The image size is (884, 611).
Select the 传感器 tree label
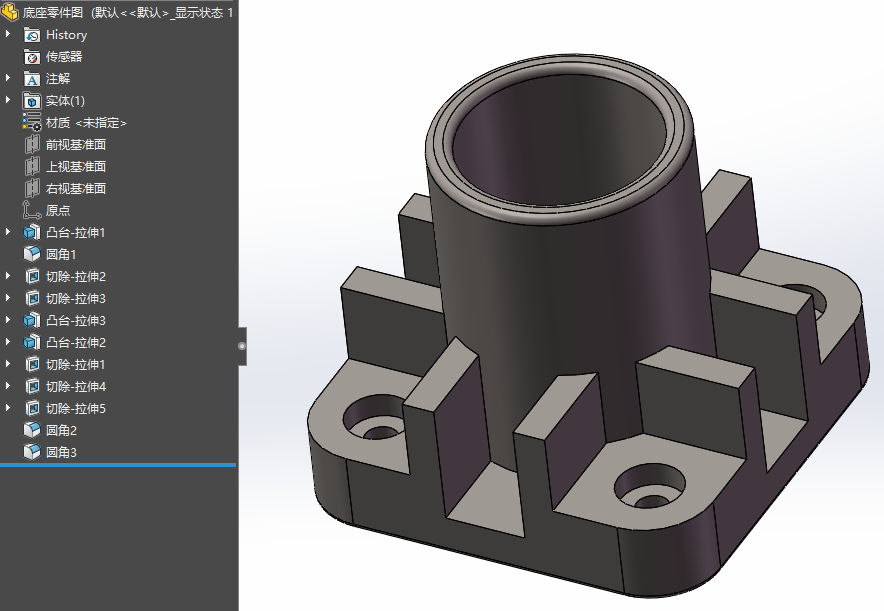click(x=64, y=57)
